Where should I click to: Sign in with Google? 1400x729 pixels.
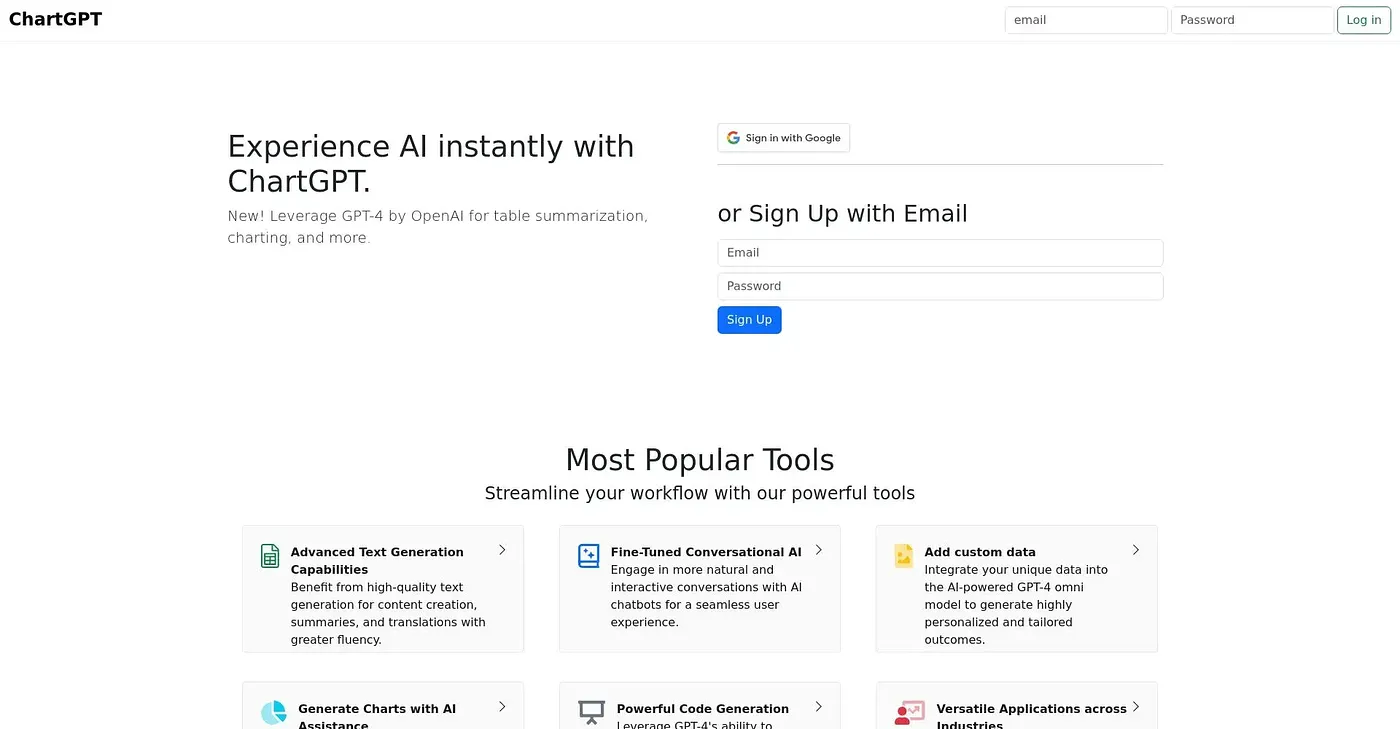783,138
